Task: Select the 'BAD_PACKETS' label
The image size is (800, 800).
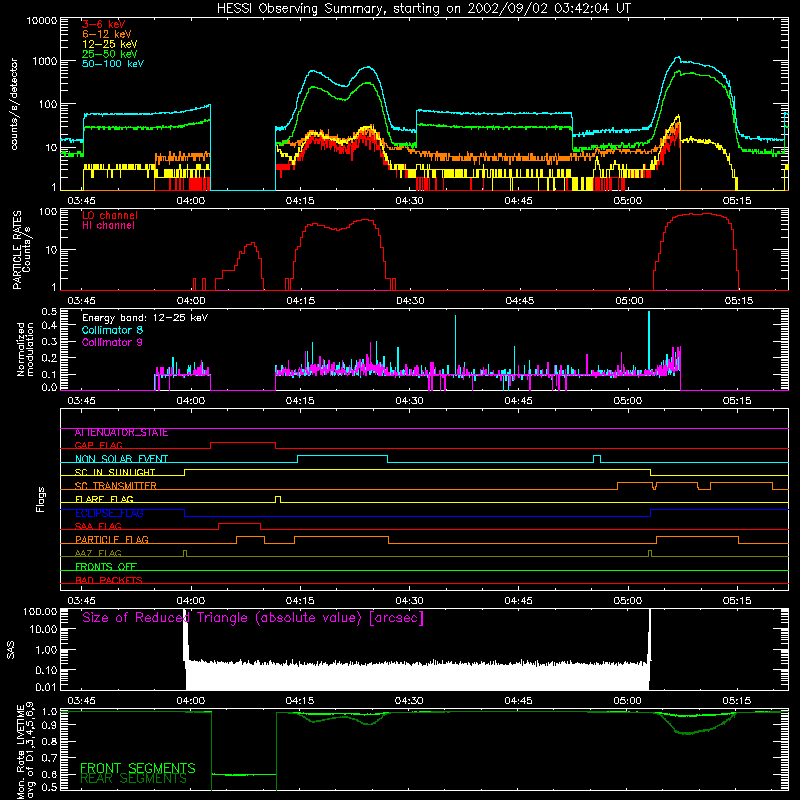Action: tap(109, 580)
